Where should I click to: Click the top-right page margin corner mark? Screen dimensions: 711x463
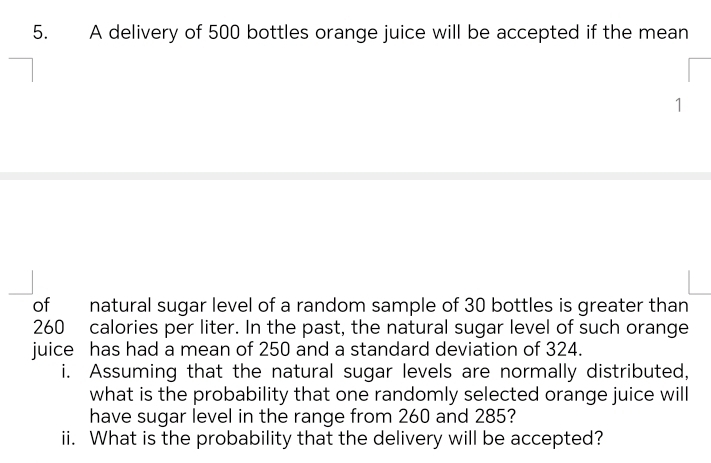click(x=699, y=70)
